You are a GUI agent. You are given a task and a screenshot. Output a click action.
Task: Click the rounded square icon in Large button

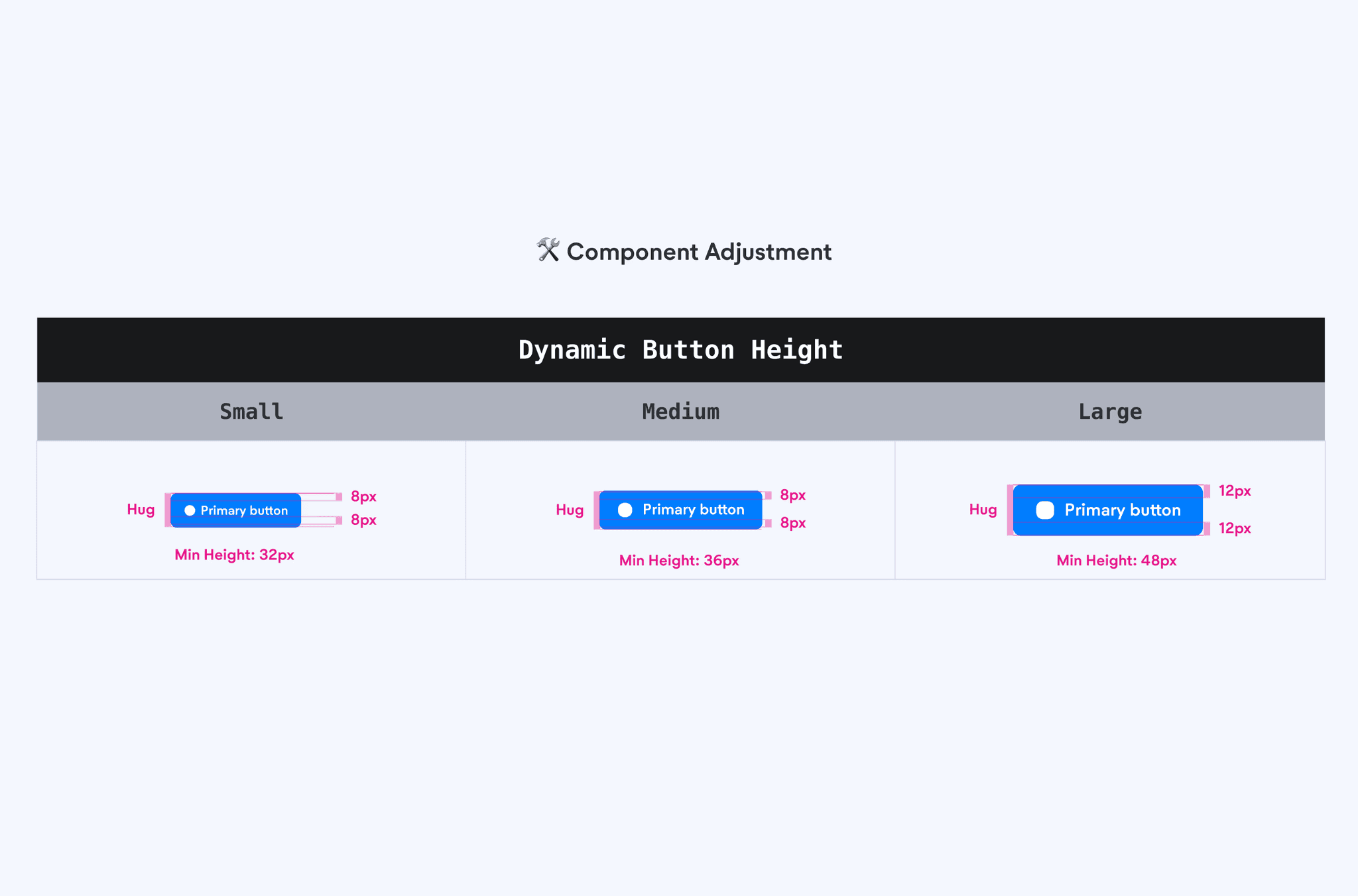pos(1045,510)
